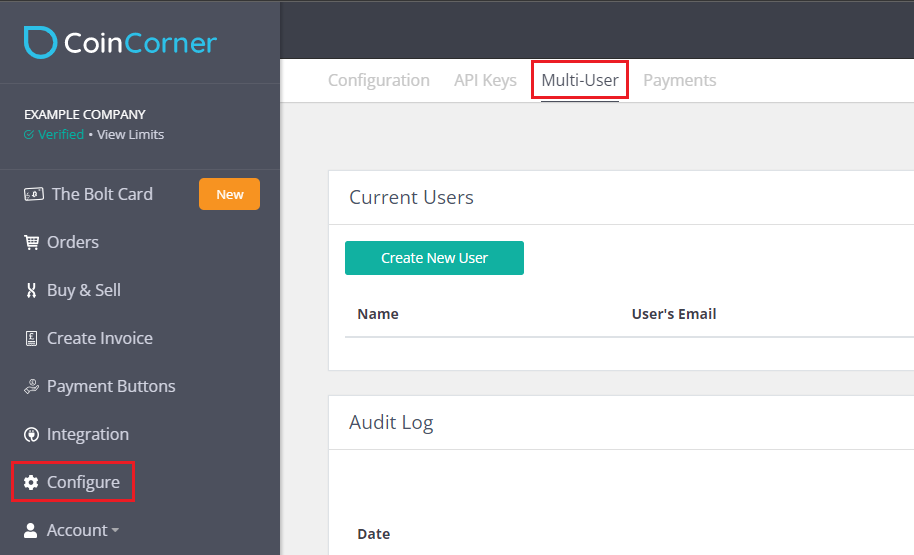This screenshot has width=914, height=555.
Task: Click the Verified checkmark icon
Action: tap(29, 135)
